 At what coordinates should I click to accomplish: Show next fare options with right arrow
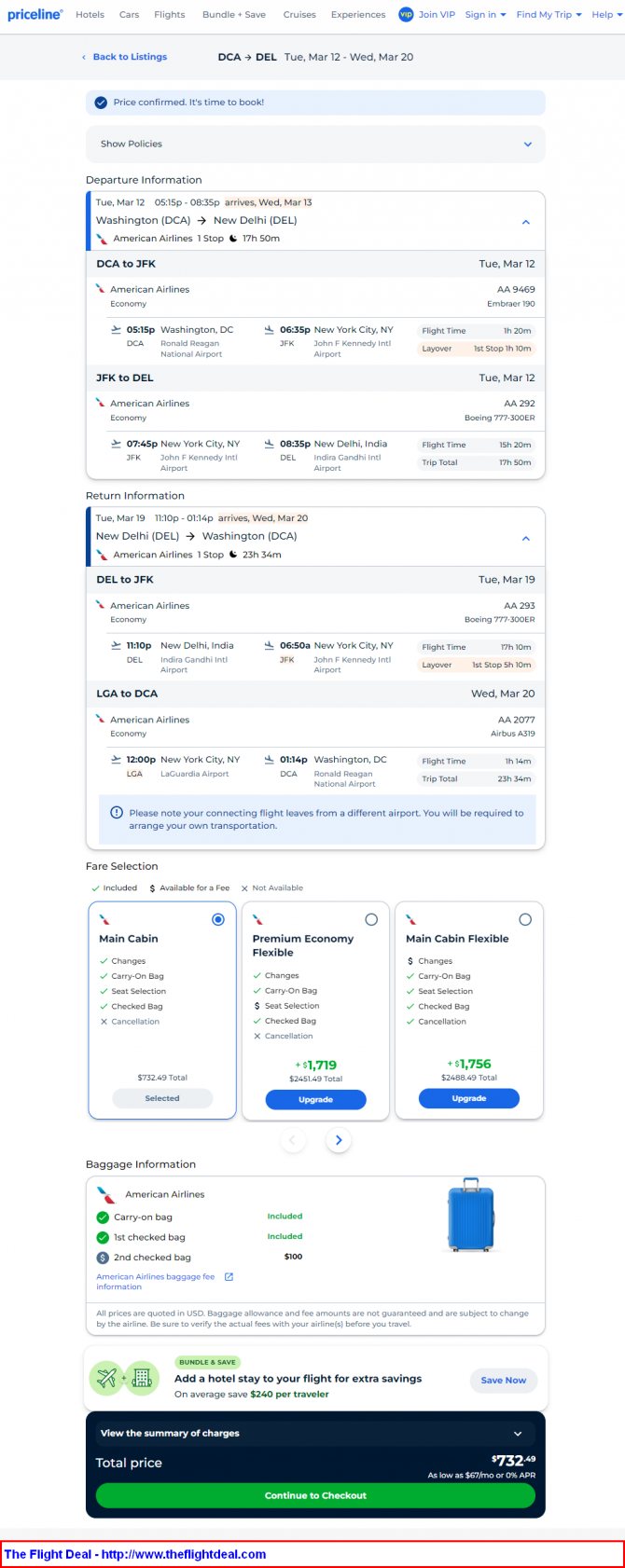click(339, 1140)
